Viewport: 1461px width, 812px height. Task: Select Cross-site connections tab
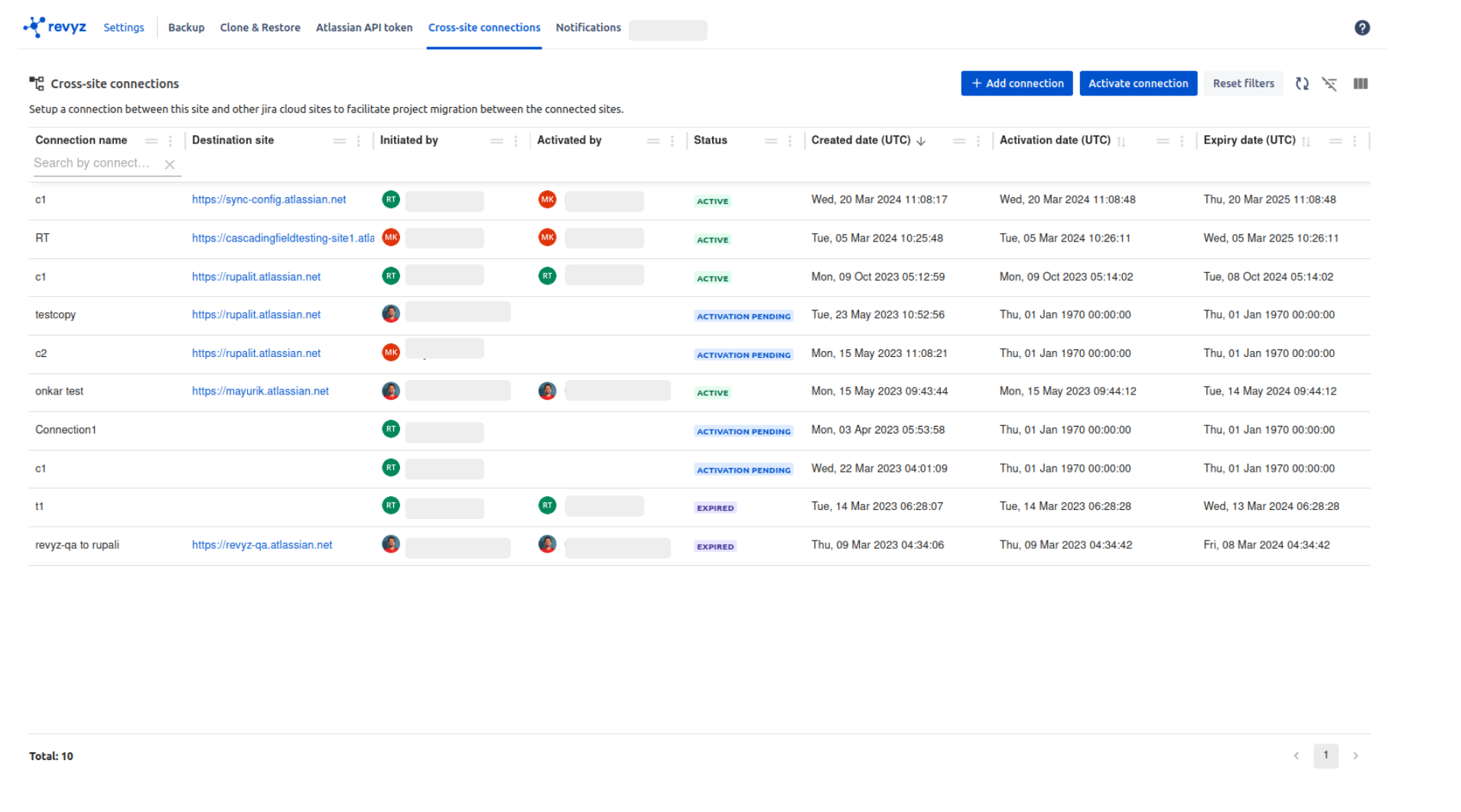point(484,28)
